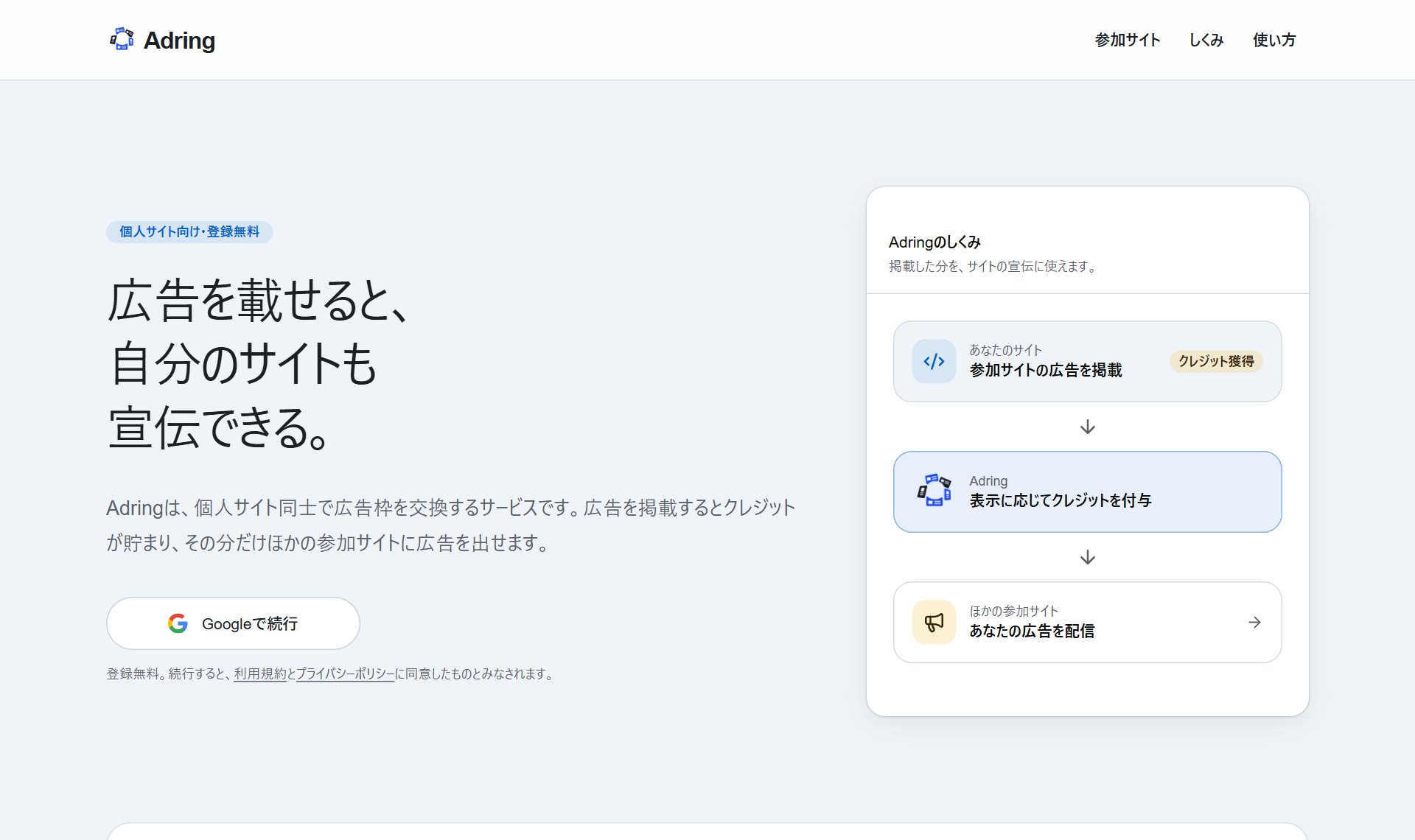Viewport: 1415px width, 840px height.
Task: Click the Googleで続行 button
Action: click(233, 623)
